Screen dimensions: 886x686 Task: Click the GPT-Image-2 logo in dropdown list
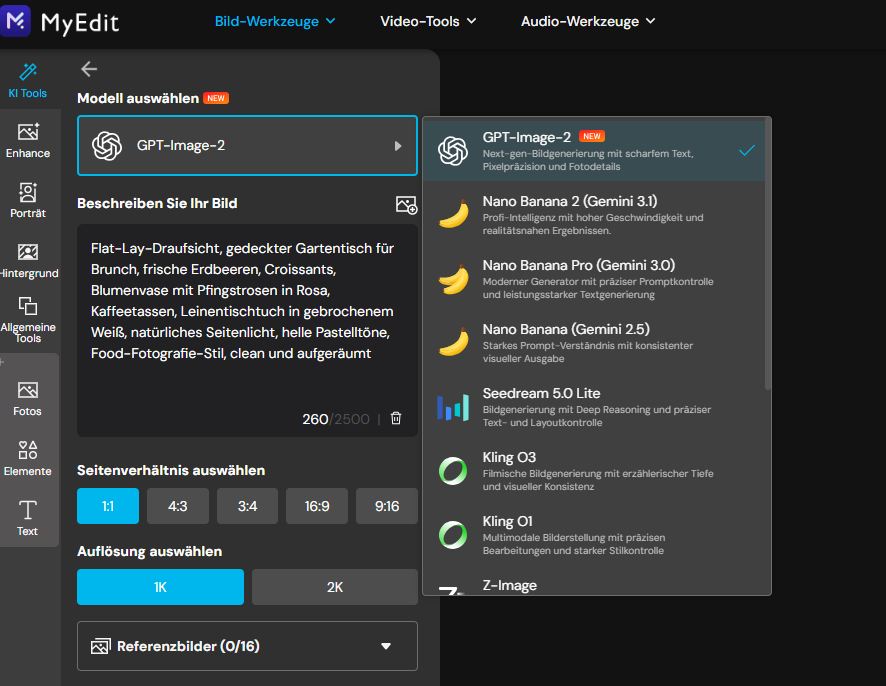pyautogui.click(x=453, y=151)
